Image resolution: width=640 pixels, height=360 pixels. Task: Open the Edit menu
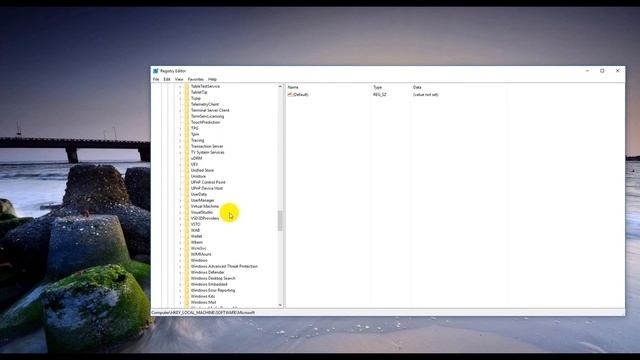pos(167,79)
